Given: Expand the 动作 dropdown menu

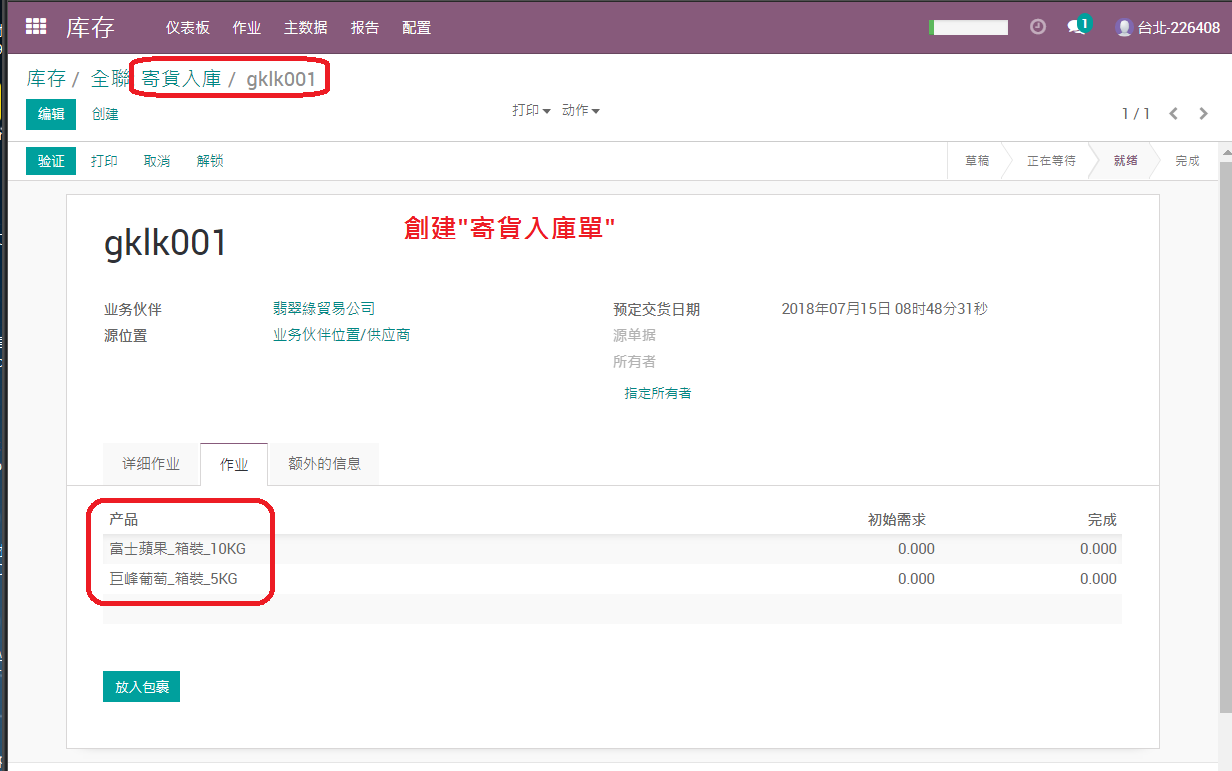Looking at the screenshot, I should coord(581,111).
